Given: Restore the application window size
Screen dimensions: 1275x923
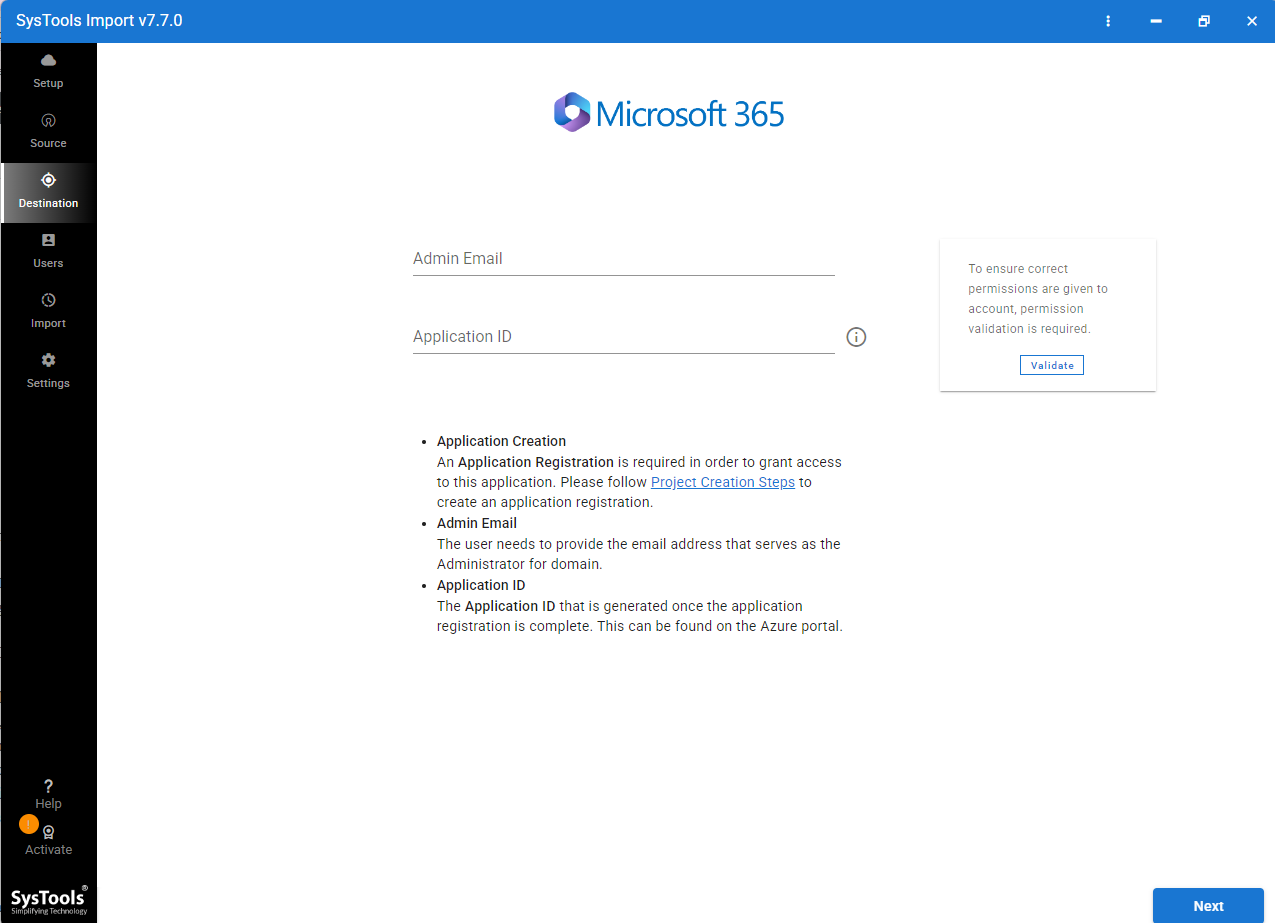Looking at the screenshot, I should [x=1204, y=20].
